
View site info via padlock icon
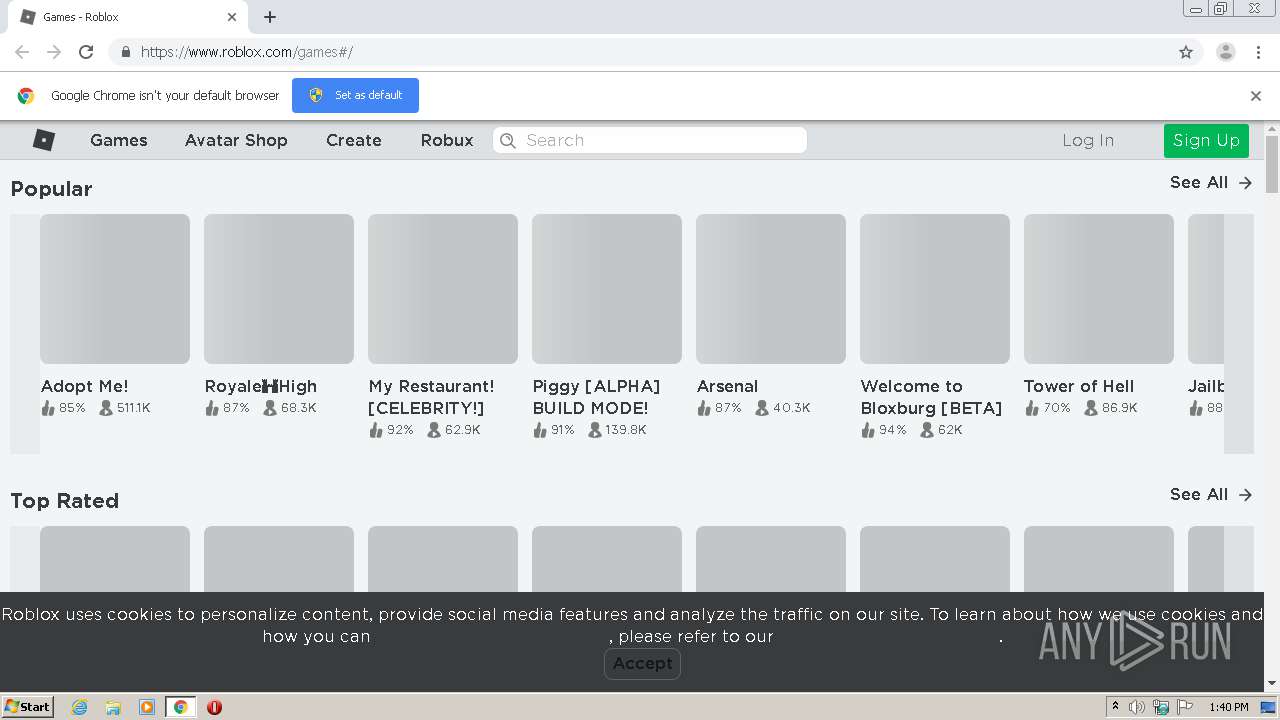(x=125, y=52)
